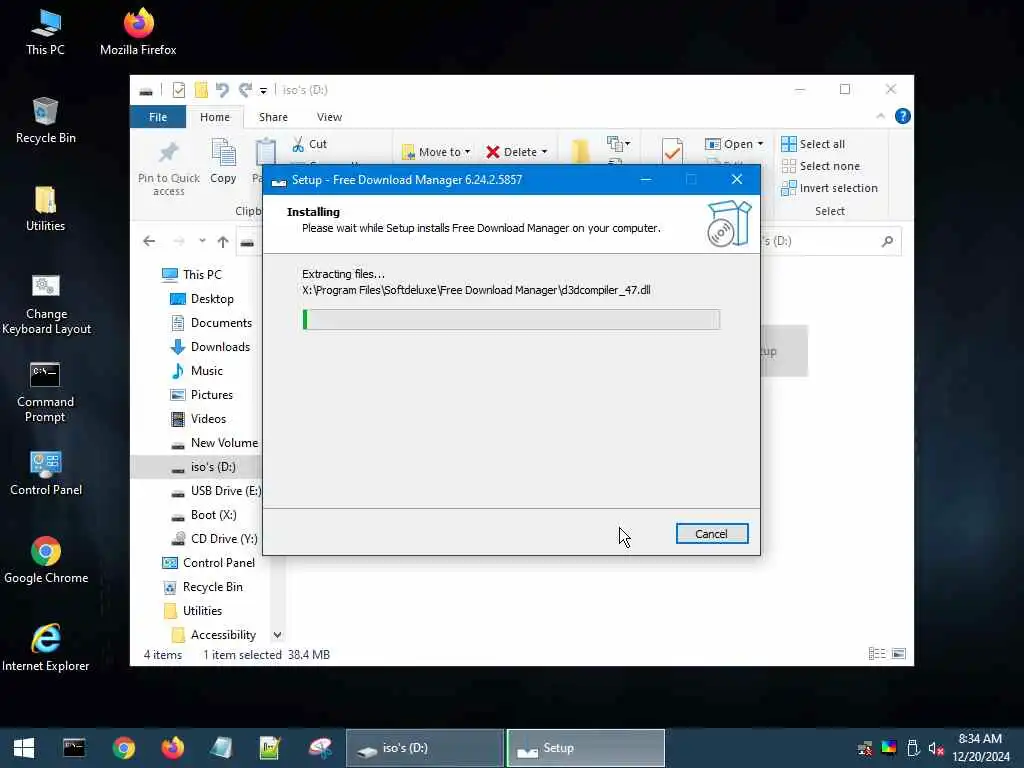Select Pictures in navigation pane
Viewport: 1024px width, 768px height.
pos(202,394)
